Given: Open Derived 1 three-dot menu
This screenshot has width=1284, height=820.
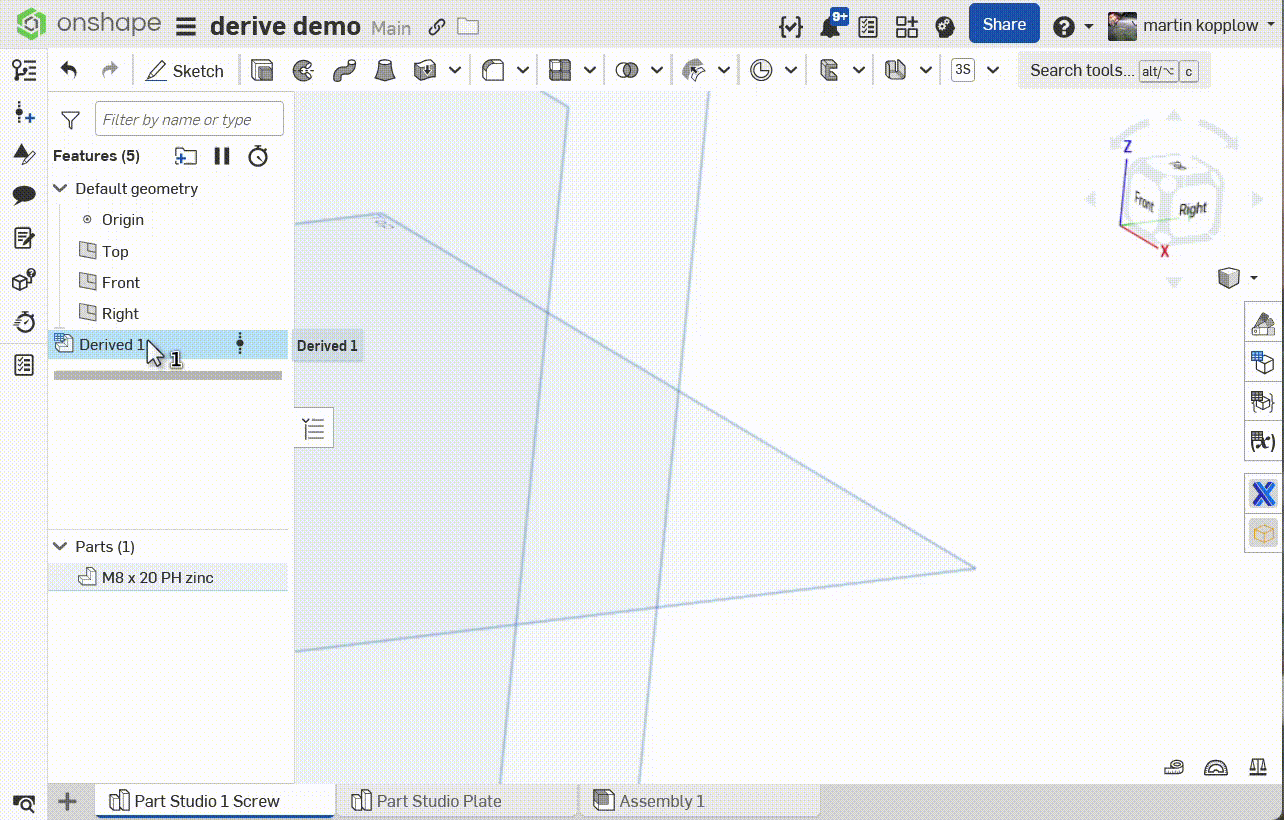Looking at the screenshot, I should (x=240, y=344).
